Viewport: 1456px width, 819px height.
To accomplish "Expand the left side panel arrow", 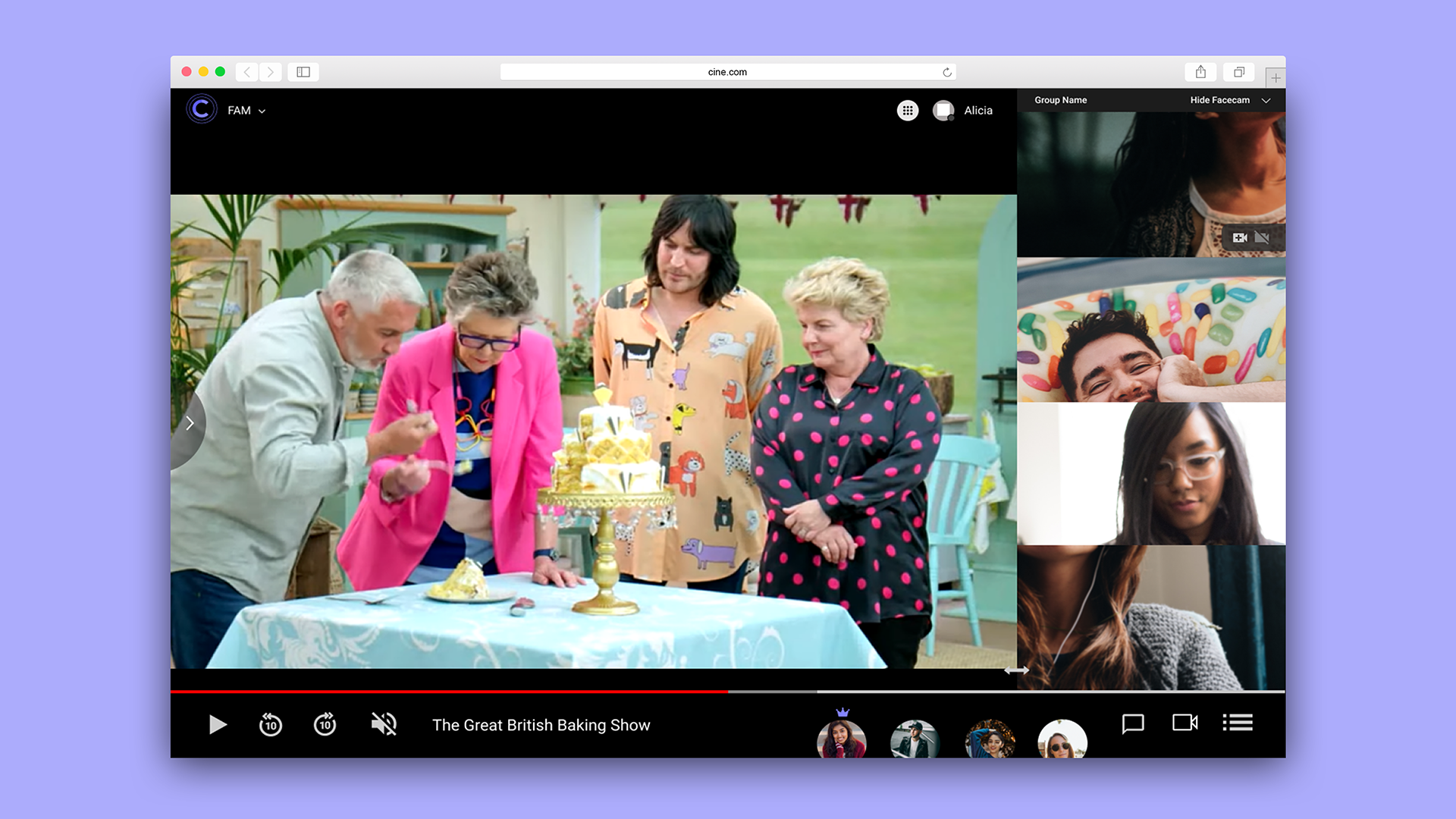I will click(190, 423).
